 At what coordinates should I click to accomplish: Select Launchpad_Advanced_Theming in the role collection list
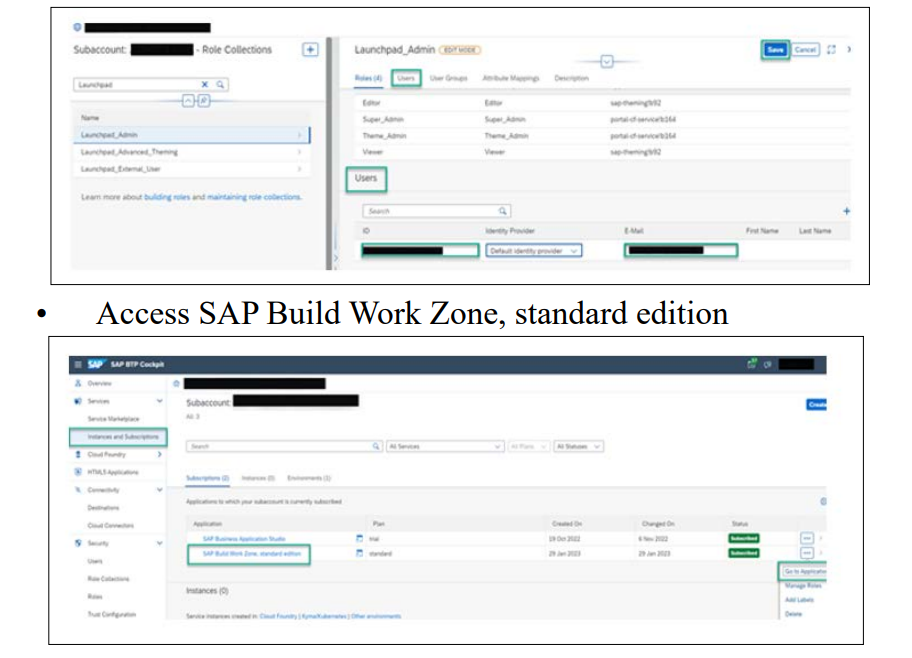point(191,152)
